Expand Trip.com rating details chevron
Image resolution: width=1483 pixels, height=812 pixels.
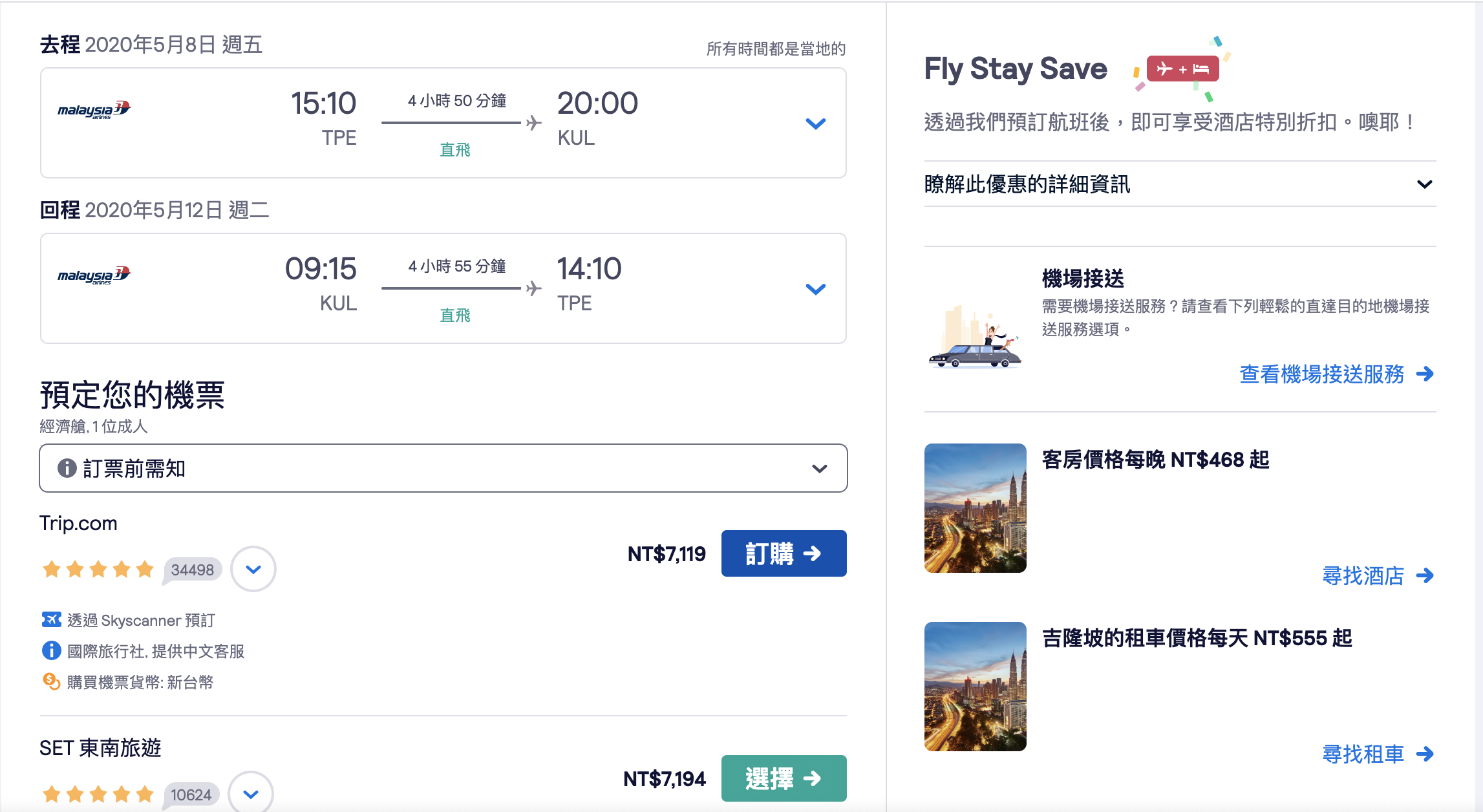253,569
